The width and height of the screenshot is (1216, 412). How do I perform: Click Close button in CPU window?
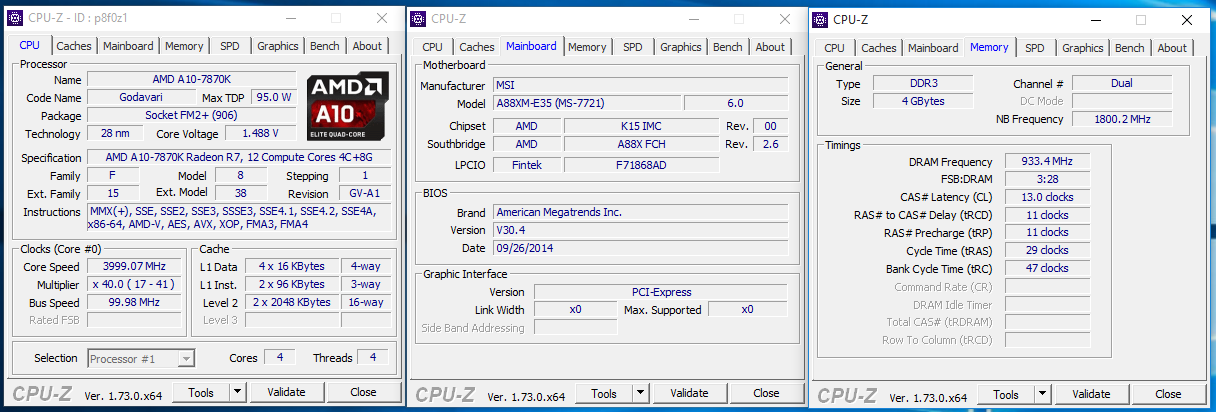363,393
